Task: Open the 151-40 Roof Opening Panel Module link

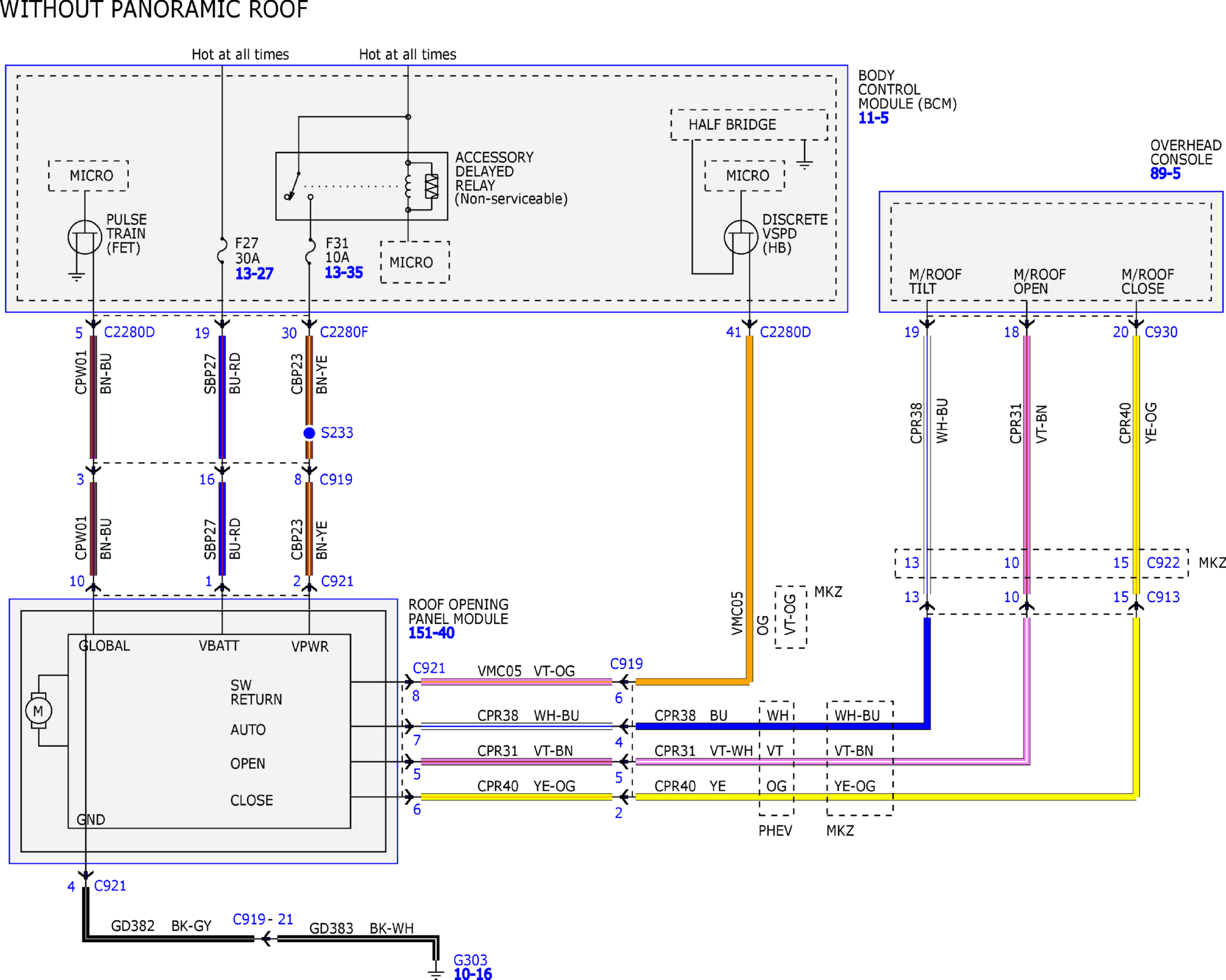Action: tap(431, 633)
